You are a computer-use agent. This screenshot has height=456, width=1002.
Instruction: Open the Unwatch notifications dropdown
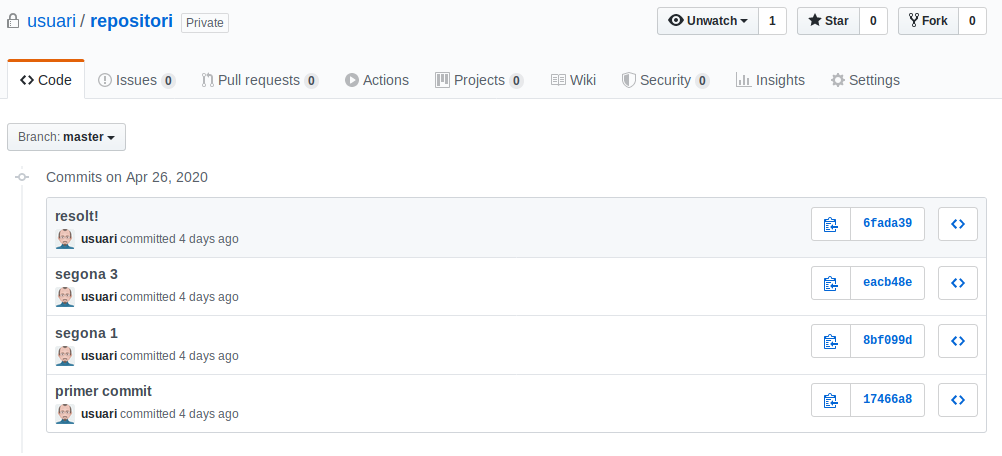[x=708, y=21]
